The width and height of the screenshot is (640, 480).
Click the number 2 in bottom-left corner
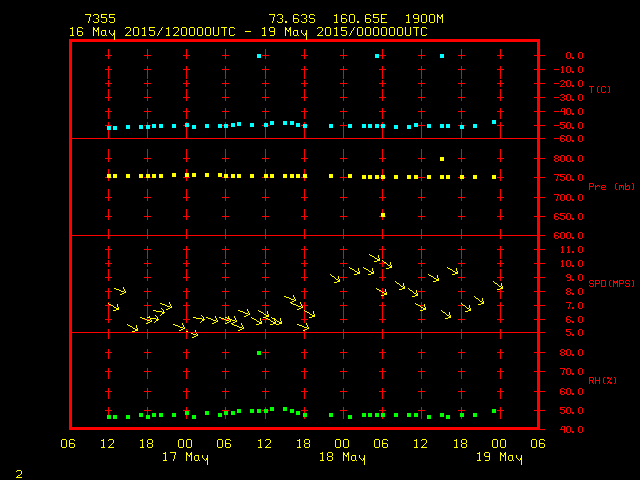(18, 472)
